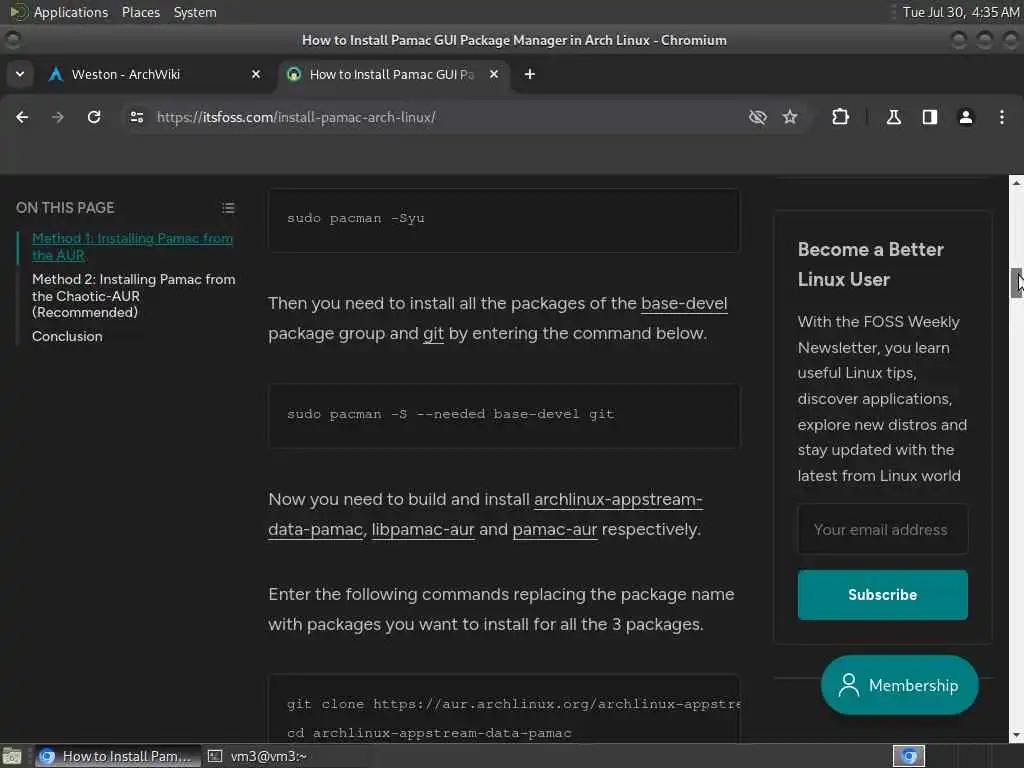1024x768 pixels.
Task: Toggle the table of contents list icon
Action: click(228, 208)
